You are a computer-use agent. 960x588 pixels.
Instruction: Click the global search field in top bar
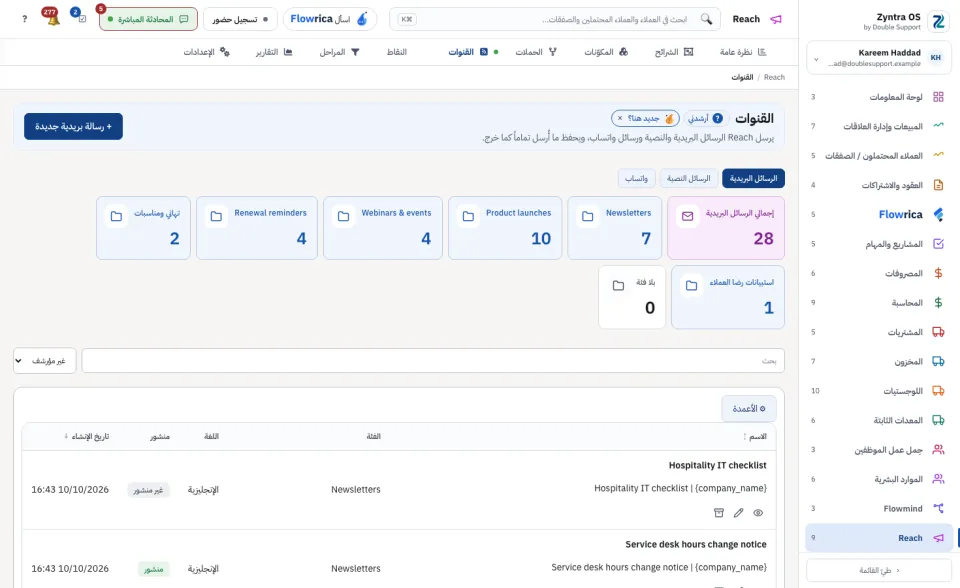(554, 19)
